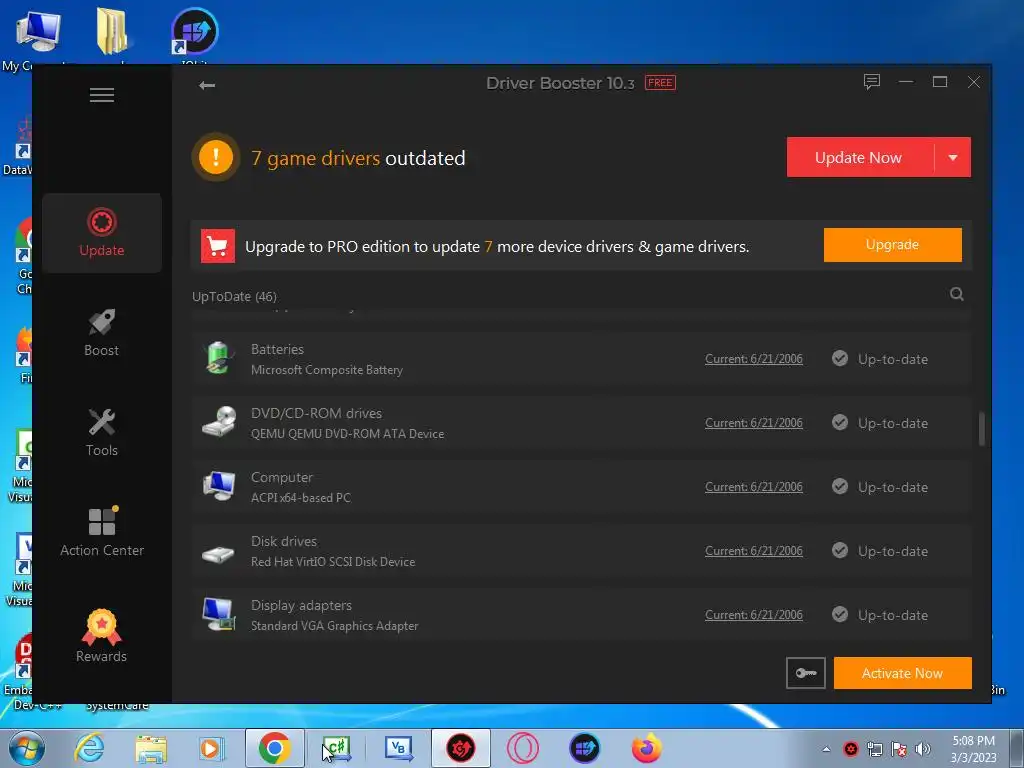Viewport: 1024px width, 768px height.
Task: Click the Batteries up-to-date checkmark icon
Action: click(x=840, y=359)
